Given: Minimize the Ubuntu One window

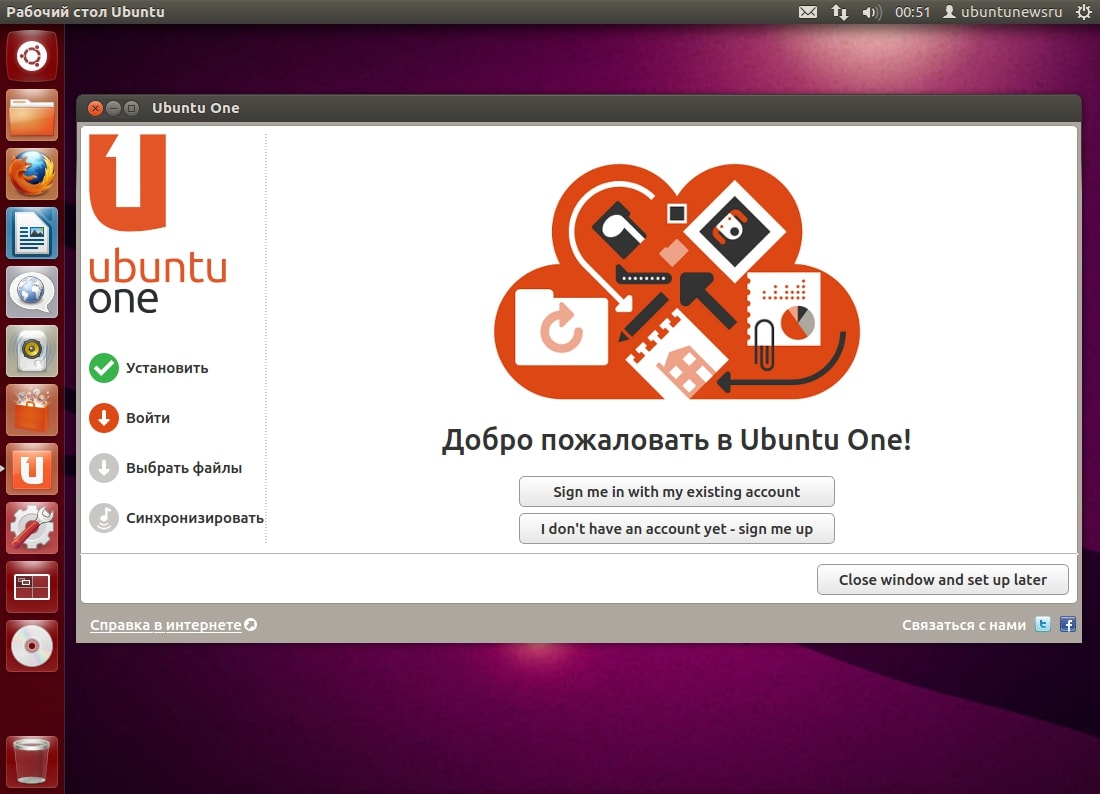Looking at the screenshot, I should (113, 108).
